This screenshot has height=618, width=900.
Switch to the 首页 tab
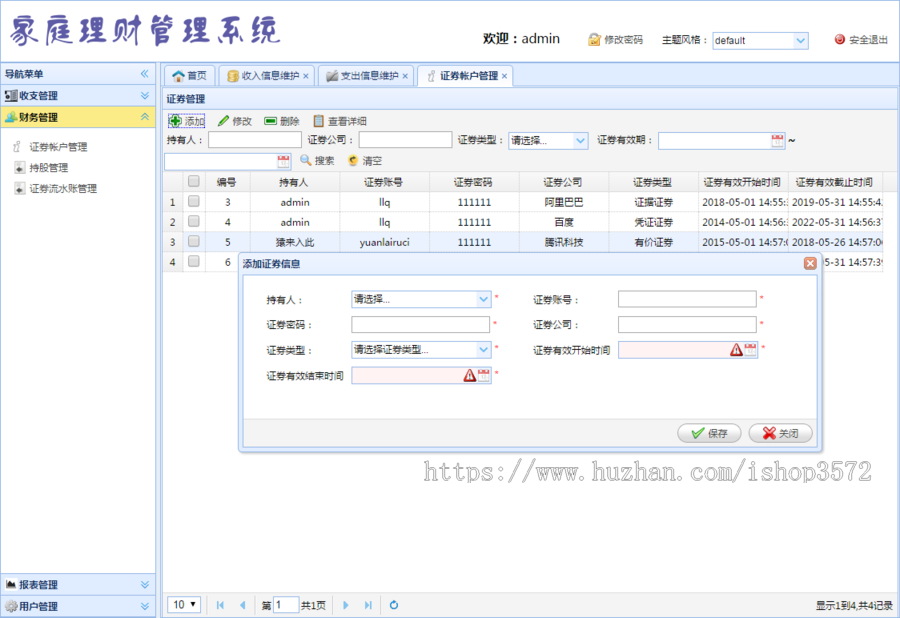coord(190,76)
